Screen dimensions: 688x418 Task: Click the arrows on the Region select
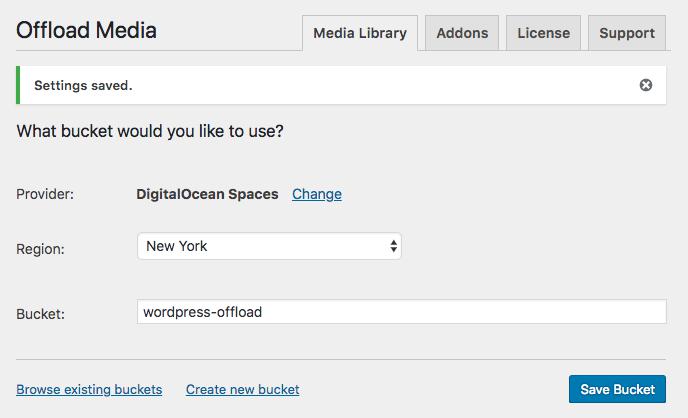[393, 246]
